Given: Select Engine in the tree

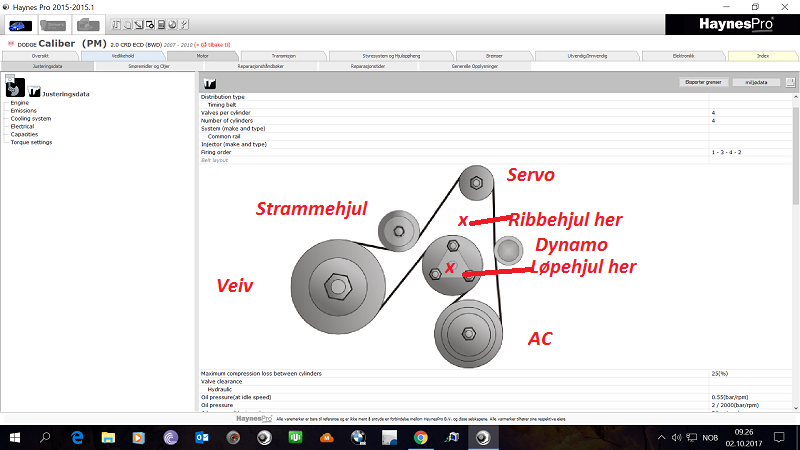Looking at the screenshot, I should (x=20, y=103).
